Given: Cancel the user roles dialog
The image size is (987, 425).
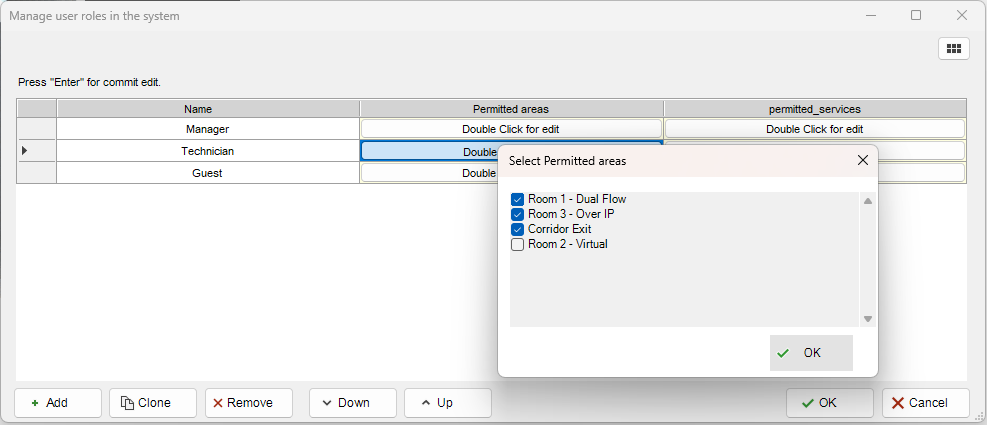Looking at the screenshot, I should click(925, 403).
